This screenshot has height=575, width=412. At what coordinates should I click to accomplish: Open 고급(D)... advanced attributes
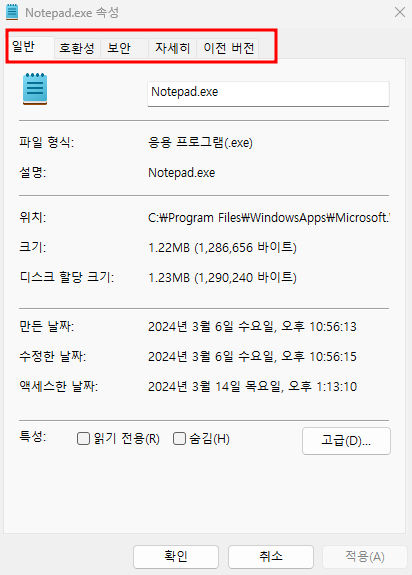pos(346,441)
